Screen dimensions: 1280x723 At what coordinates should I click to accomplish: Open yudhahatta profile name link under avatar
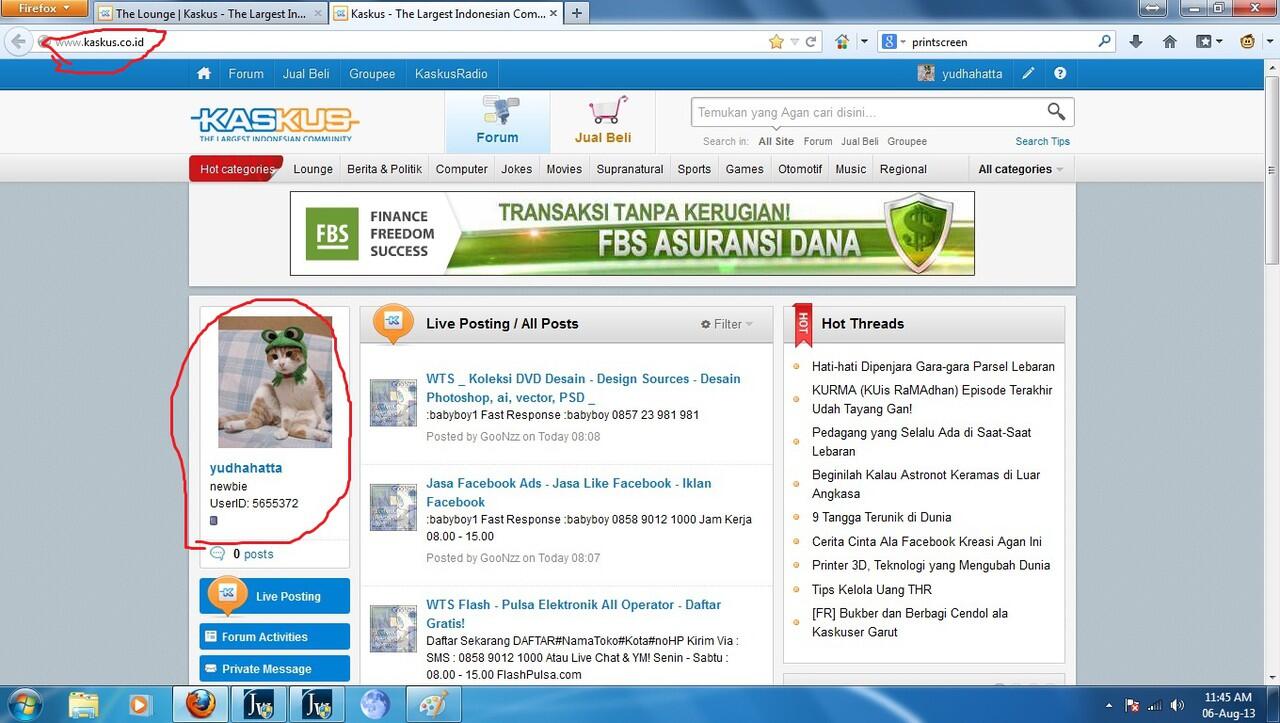coord(246,468)
